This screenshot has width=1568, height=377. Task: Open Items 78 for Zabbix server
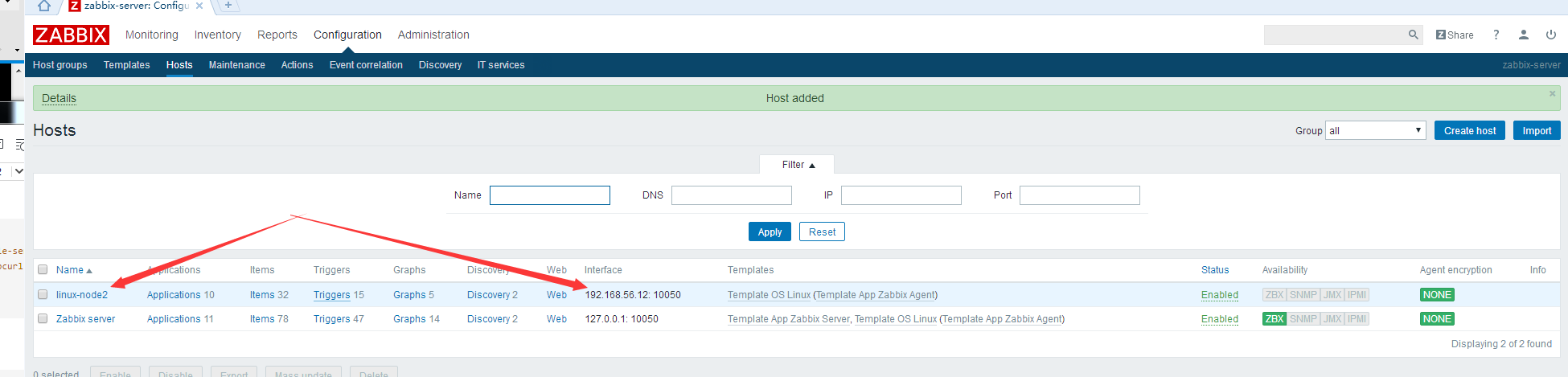(x=262, y=319)
